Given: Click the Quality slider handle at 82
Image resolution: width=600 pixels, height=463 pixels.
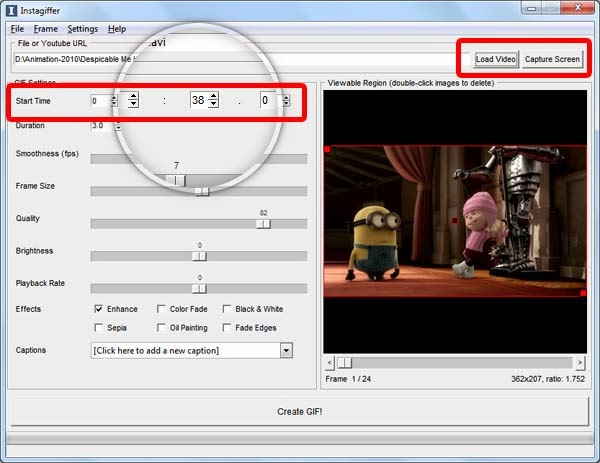Looking at the screenshot, I should [263, 224].
